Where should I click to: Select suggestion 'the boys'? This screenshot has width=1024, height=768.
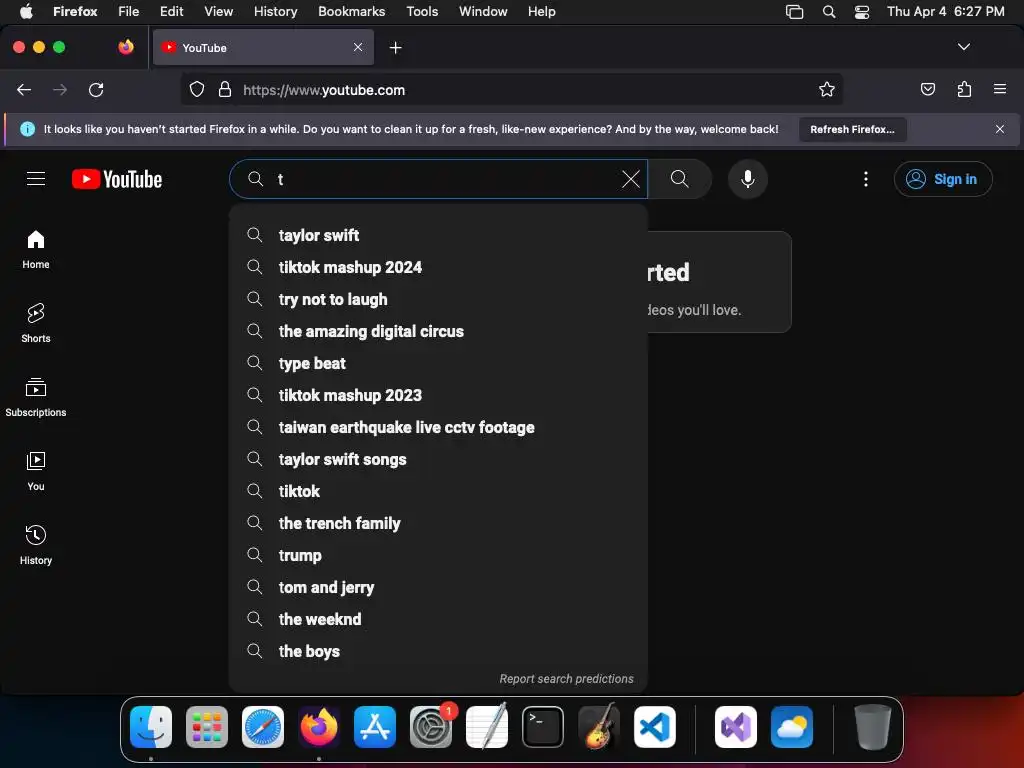[x=438, y=651]
